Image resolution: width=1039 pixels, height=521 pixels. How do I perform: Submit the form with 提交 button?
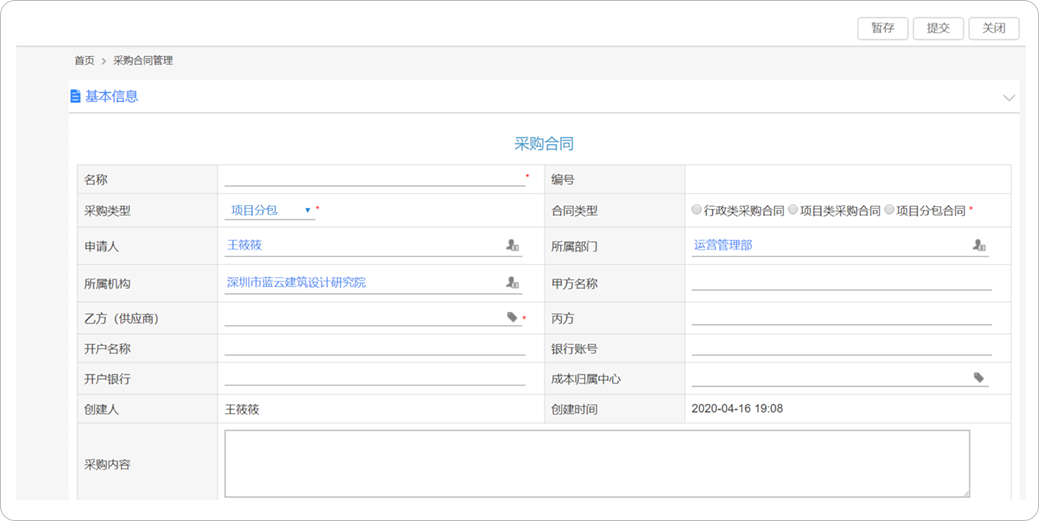(938, 28)
